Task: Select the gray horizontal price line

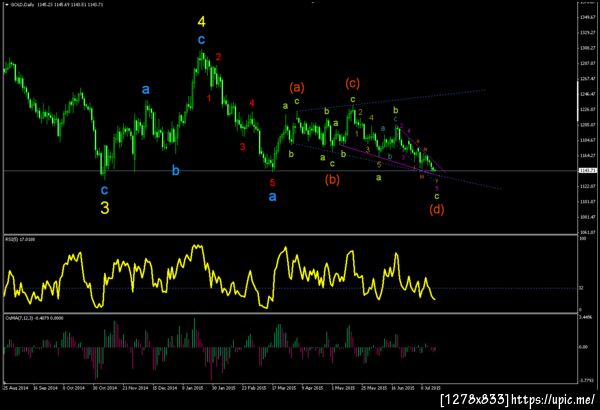Action: pyautogui.click(x=291, y=171)
